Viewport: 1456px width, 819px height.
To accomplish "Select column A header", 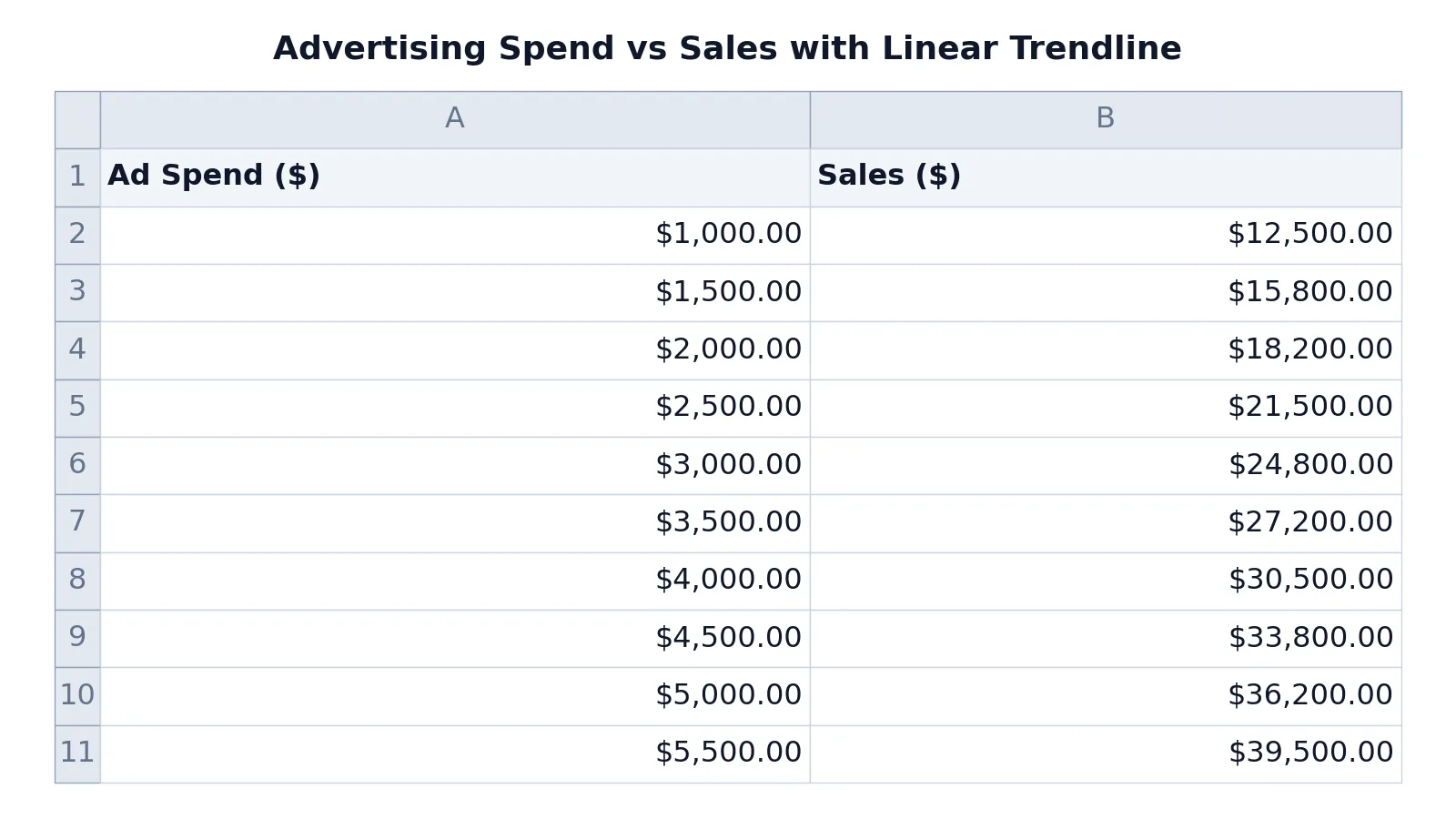I will pyautogui.click(x=455, y=119).
